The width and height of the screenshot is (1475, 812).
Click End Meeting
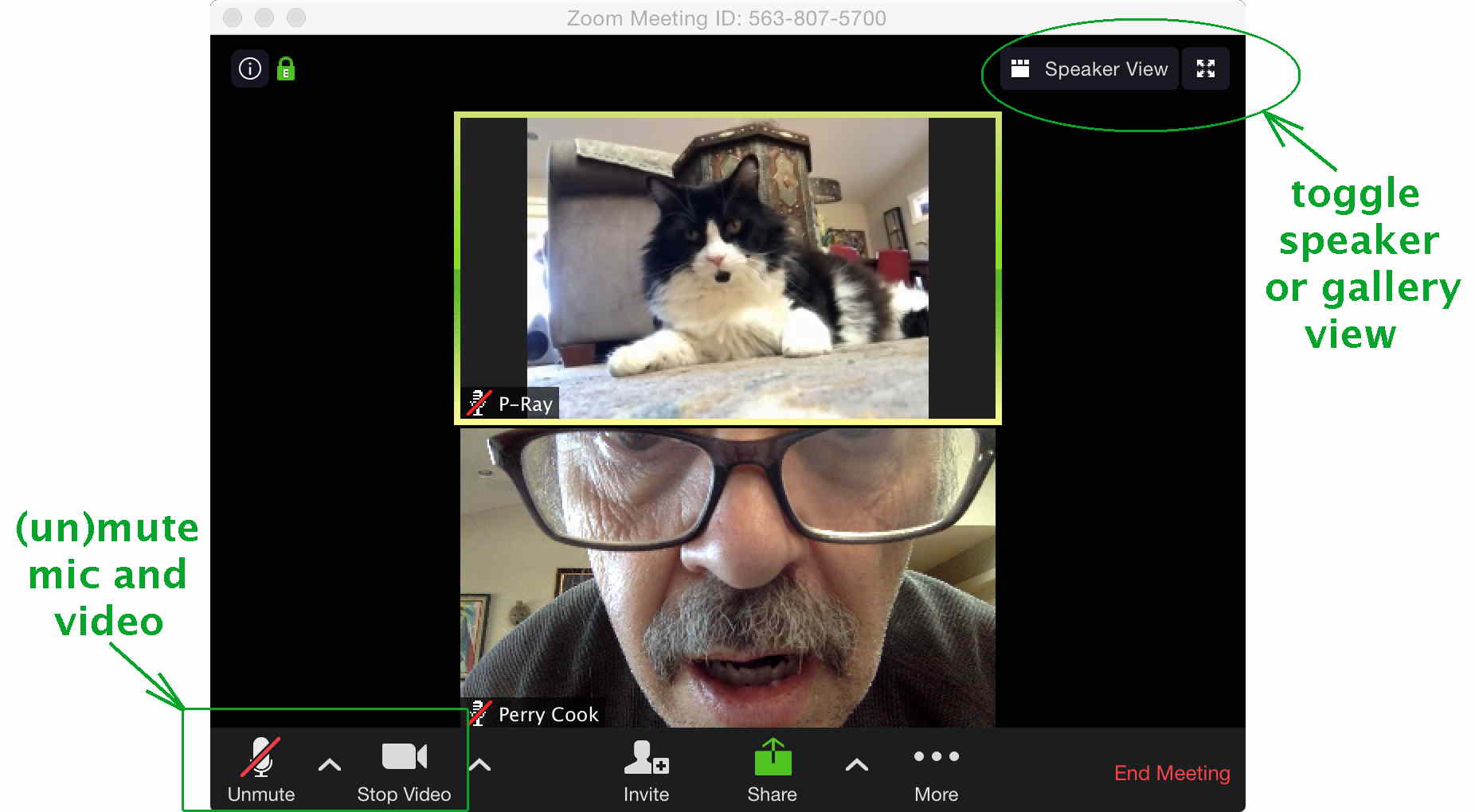(x=1172, y=773)
